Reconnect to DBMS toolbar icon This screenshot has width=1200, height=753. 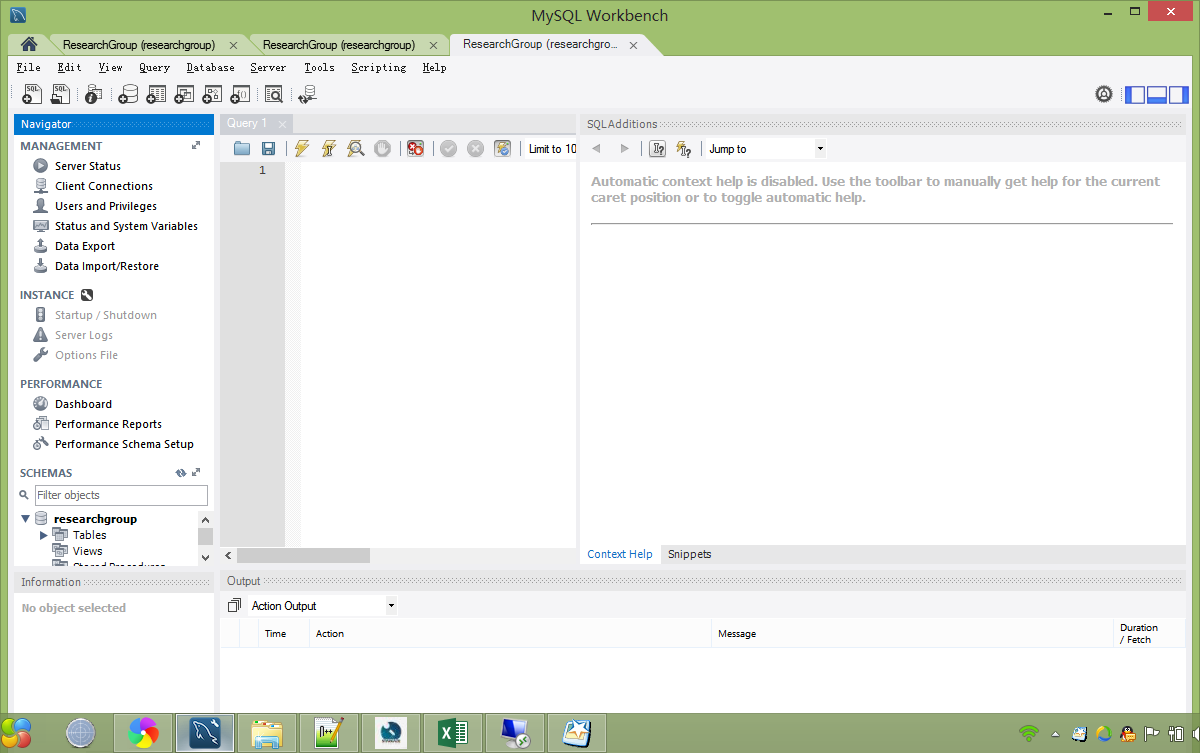pyautogui.click(x=308, y=94)
